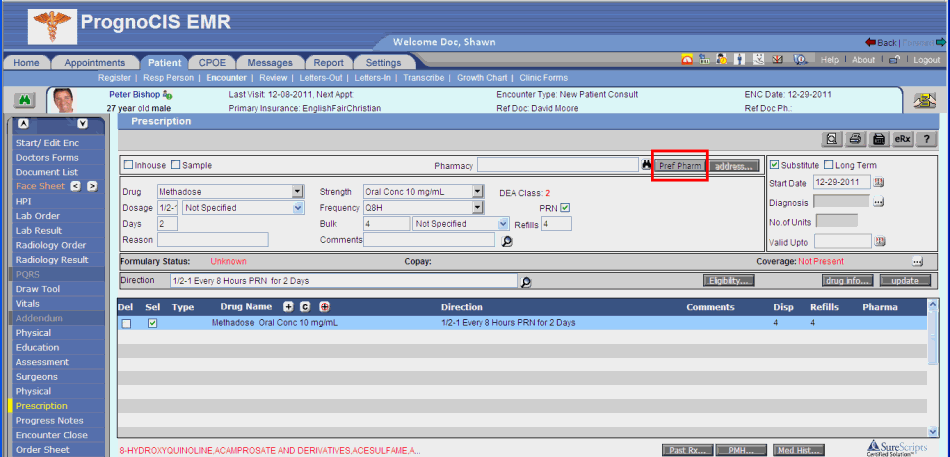Viewport: 950px width, 457px height.
Task: Click the Eligibility... button
Action: pyautogui.click(x=728, y=281)
